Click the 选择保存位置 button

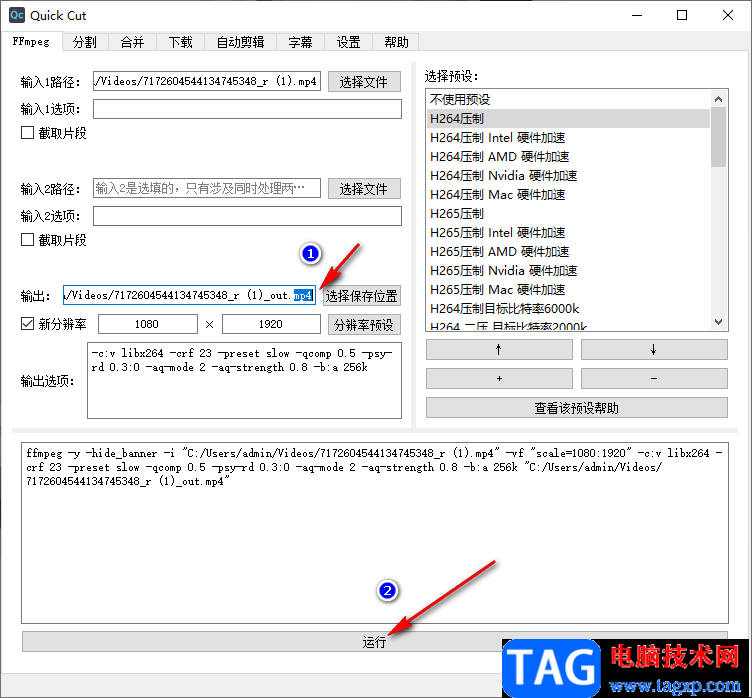tap(361, 296)
